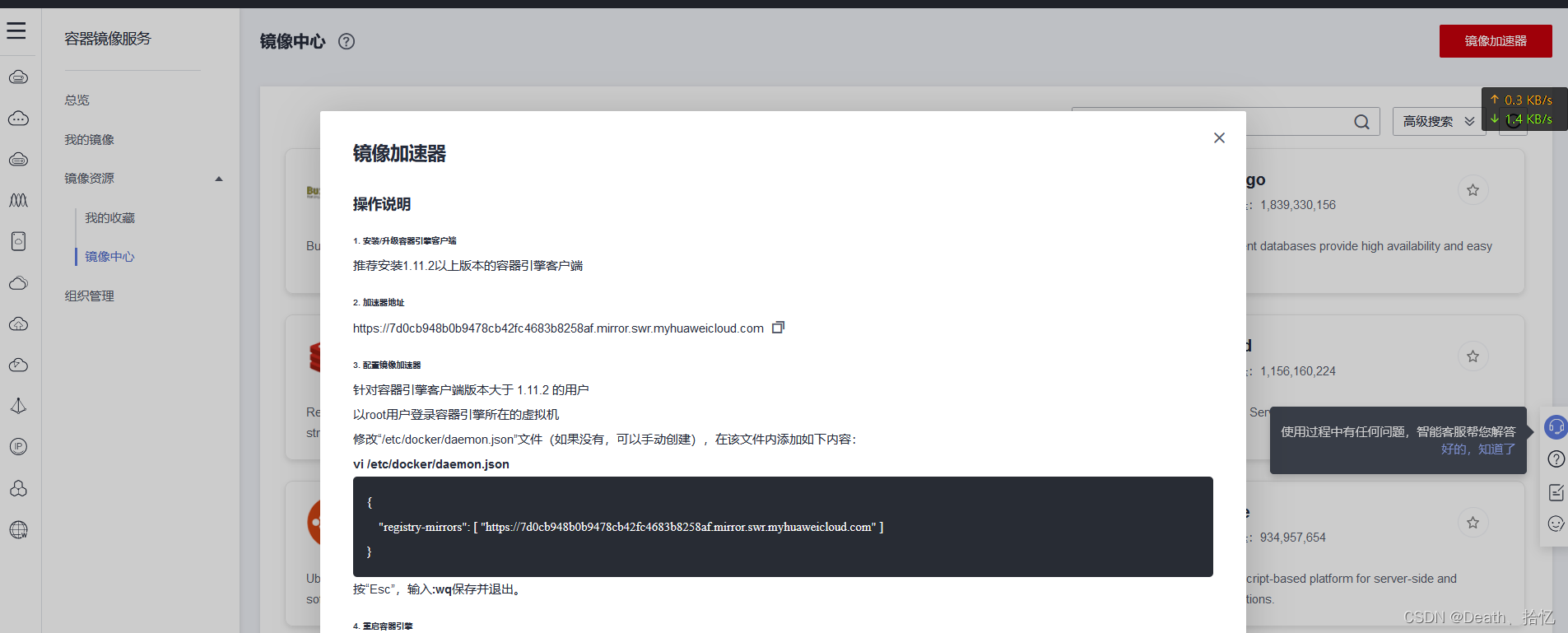This screenshot has width=1568, height=633.
Task: Star the image card with 1,156,160,224 downloads
Action: [1473, 356]
